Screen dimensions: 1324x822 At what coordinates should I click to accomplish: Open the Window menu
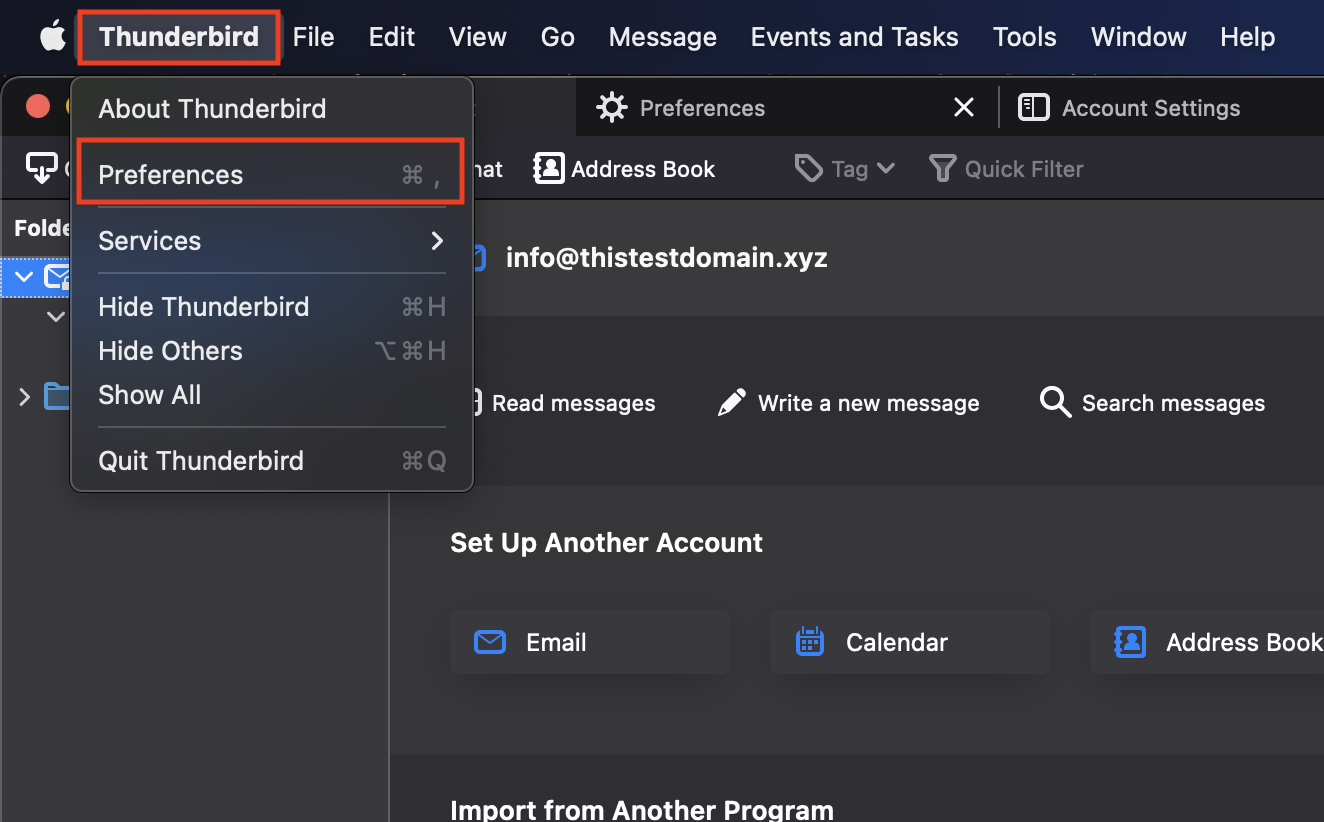click(1138, 38)
